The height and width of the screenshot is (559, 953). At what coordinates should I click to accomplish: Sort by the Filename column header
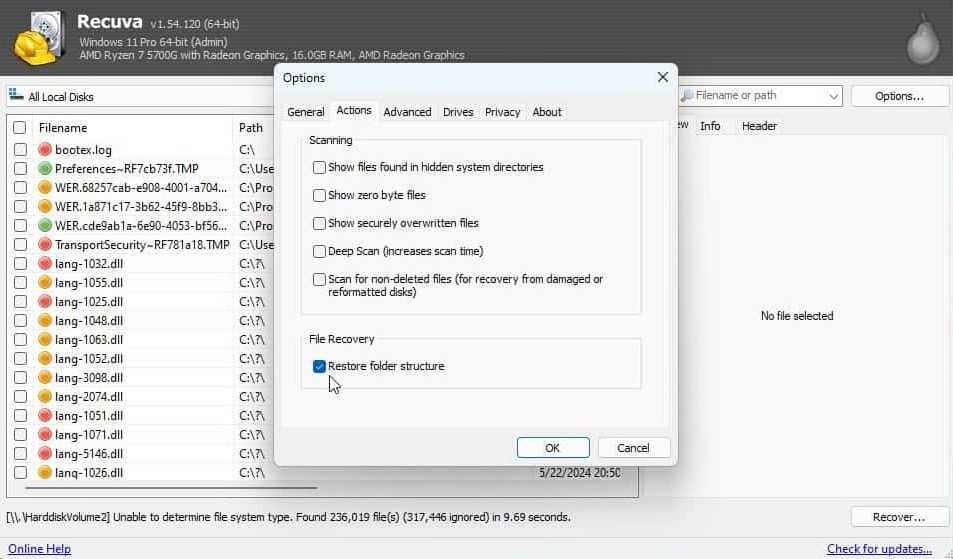[x=63, y=128]
